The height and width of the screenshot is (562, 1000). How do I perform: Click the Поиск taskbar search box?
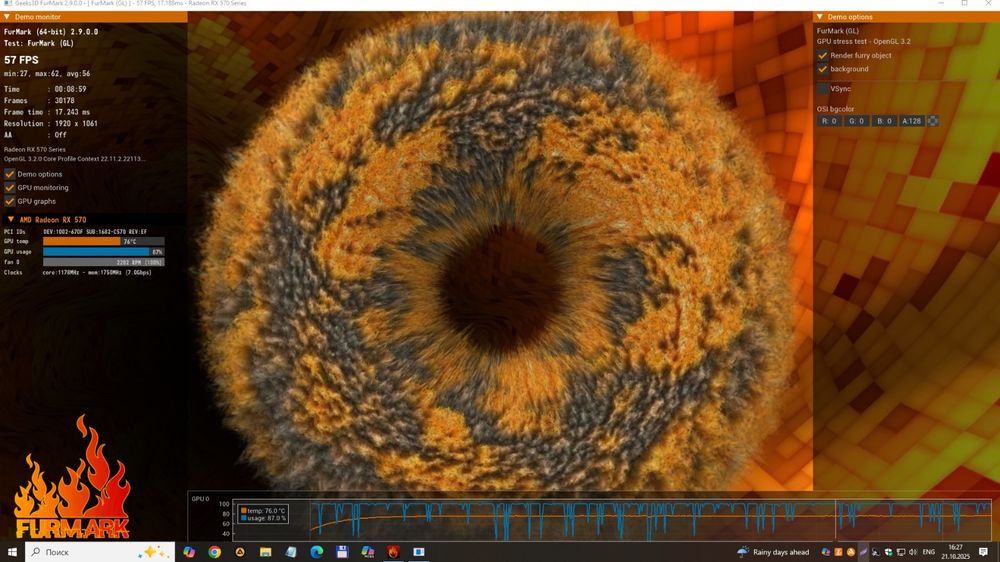click(100, 552)
